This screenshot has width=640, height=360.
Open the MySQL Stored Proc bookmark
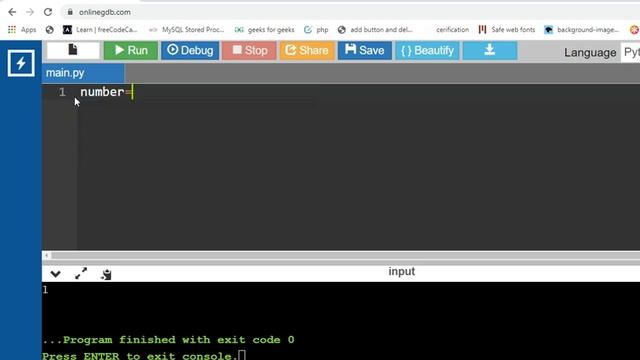(187, 30)
